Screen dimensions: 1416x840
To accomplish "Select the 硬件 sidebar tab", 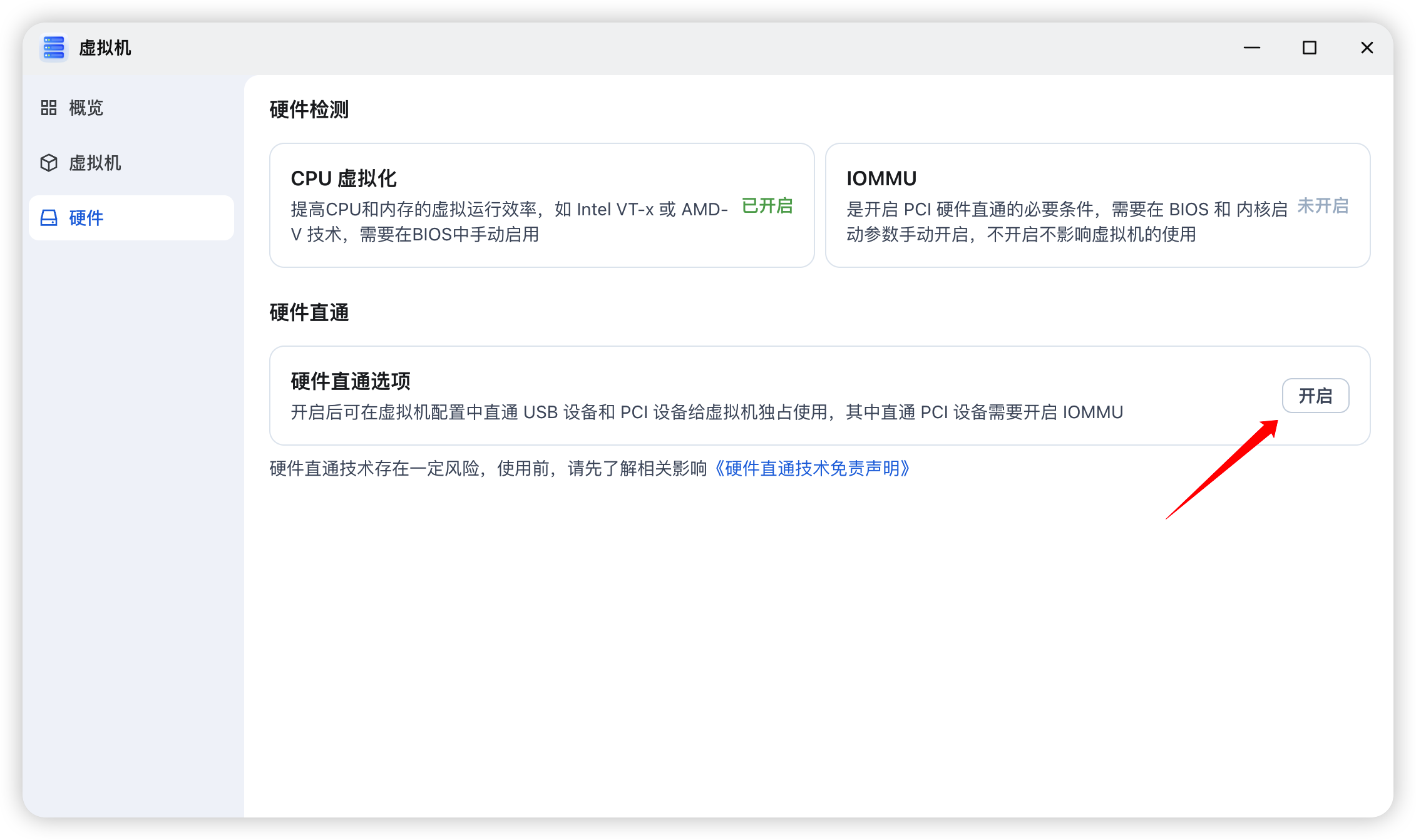I will tap(86, 218).
